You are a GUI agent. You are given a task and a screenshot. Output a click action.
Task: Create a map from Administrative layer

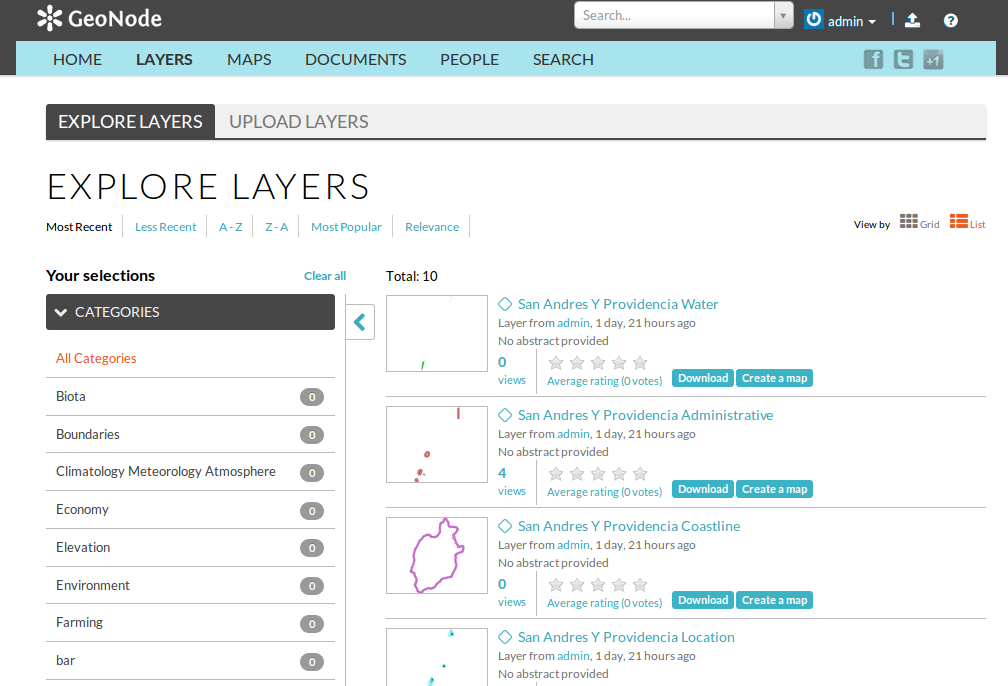(x=775, y=489)
